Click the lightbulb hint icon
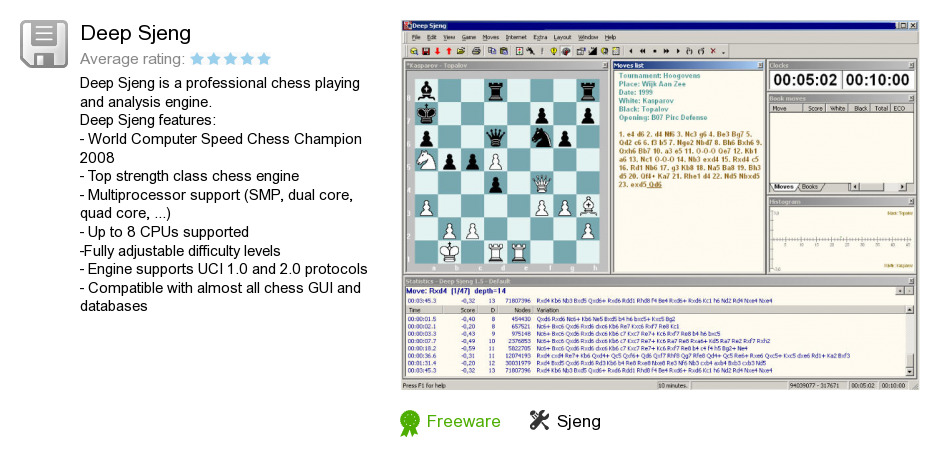 coord(553,51)
